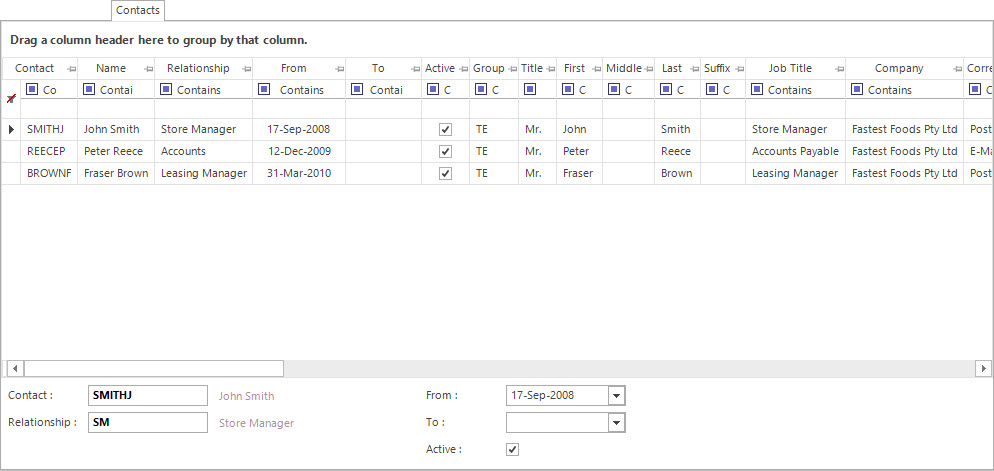Click the horizontal scrollbar right arrow
This screenshot has height=471, width=994.
tap(984, 368)
